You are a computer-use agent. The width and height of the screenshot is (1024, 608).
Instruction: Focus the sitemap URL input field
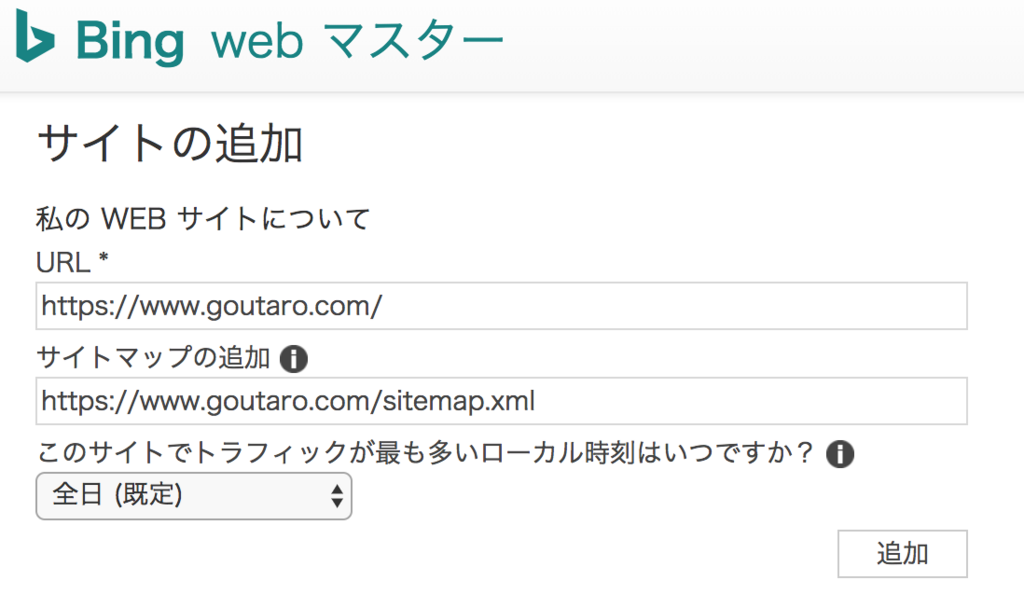click(x=501, y=400)
